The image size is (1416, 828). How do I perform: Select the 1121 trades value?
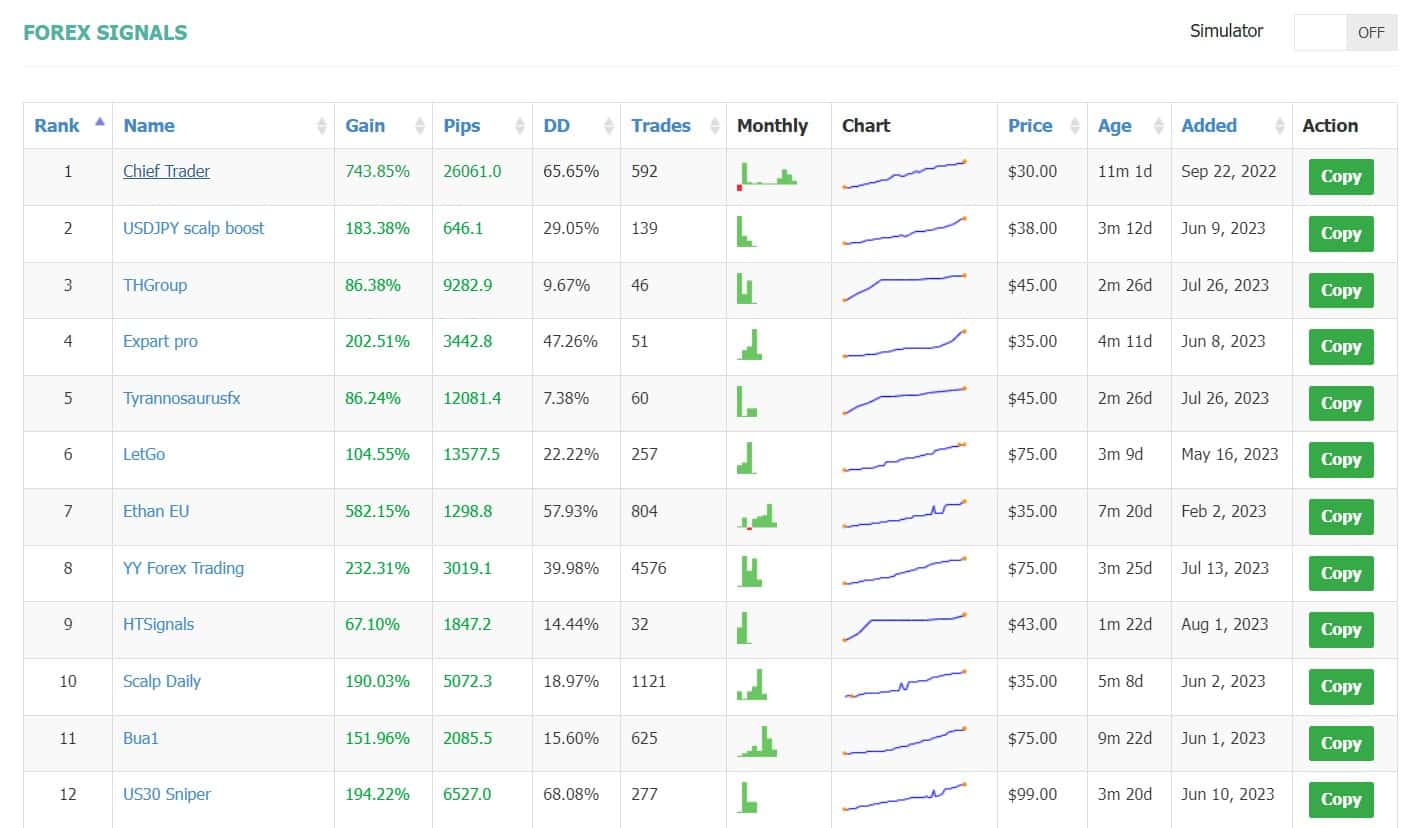click(648, 681)
